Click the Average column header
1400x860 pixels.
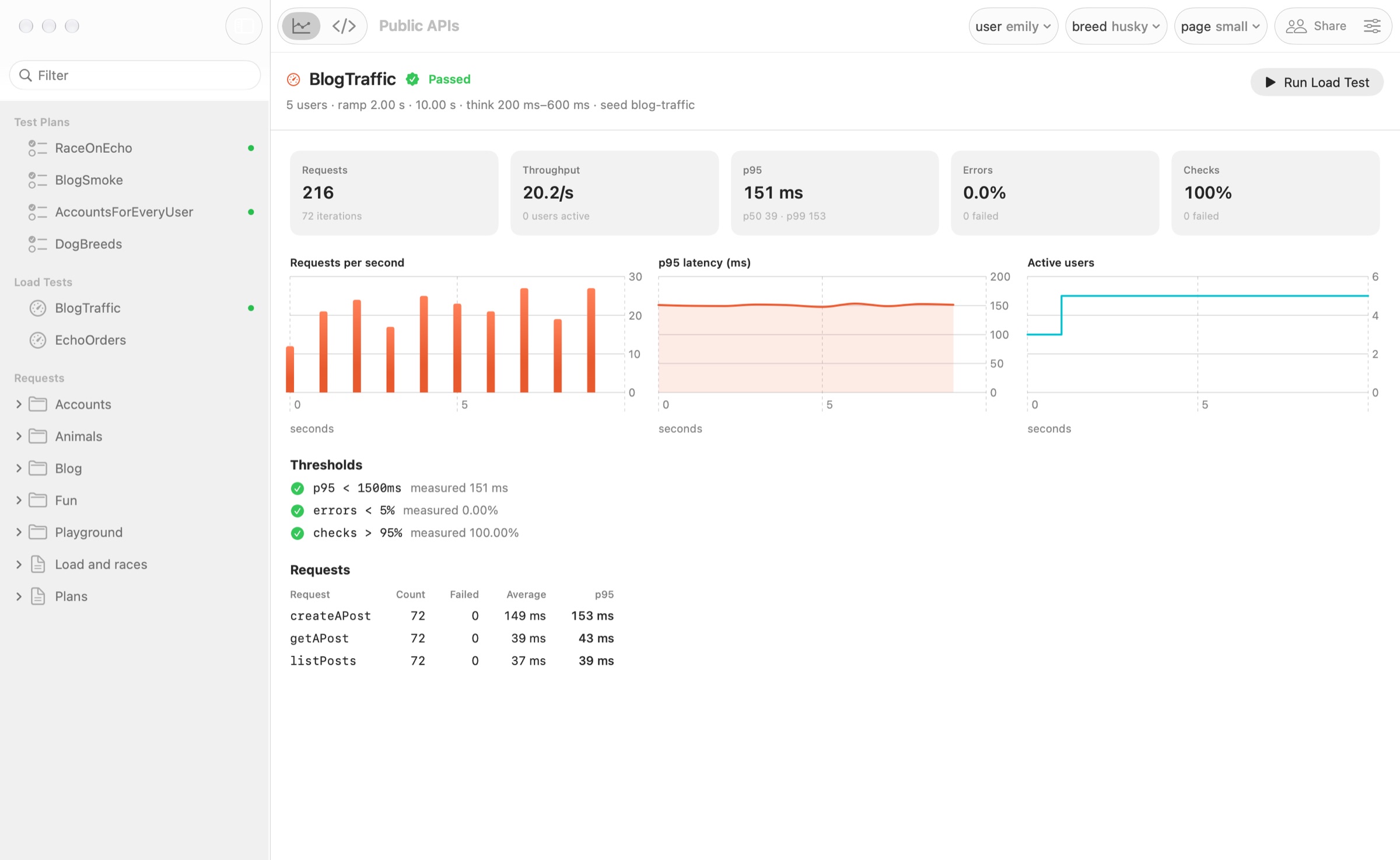coord(526,595)
